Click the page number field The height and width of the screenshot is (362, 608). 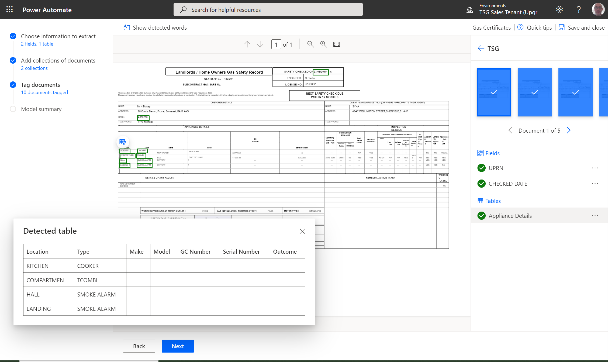276,44
